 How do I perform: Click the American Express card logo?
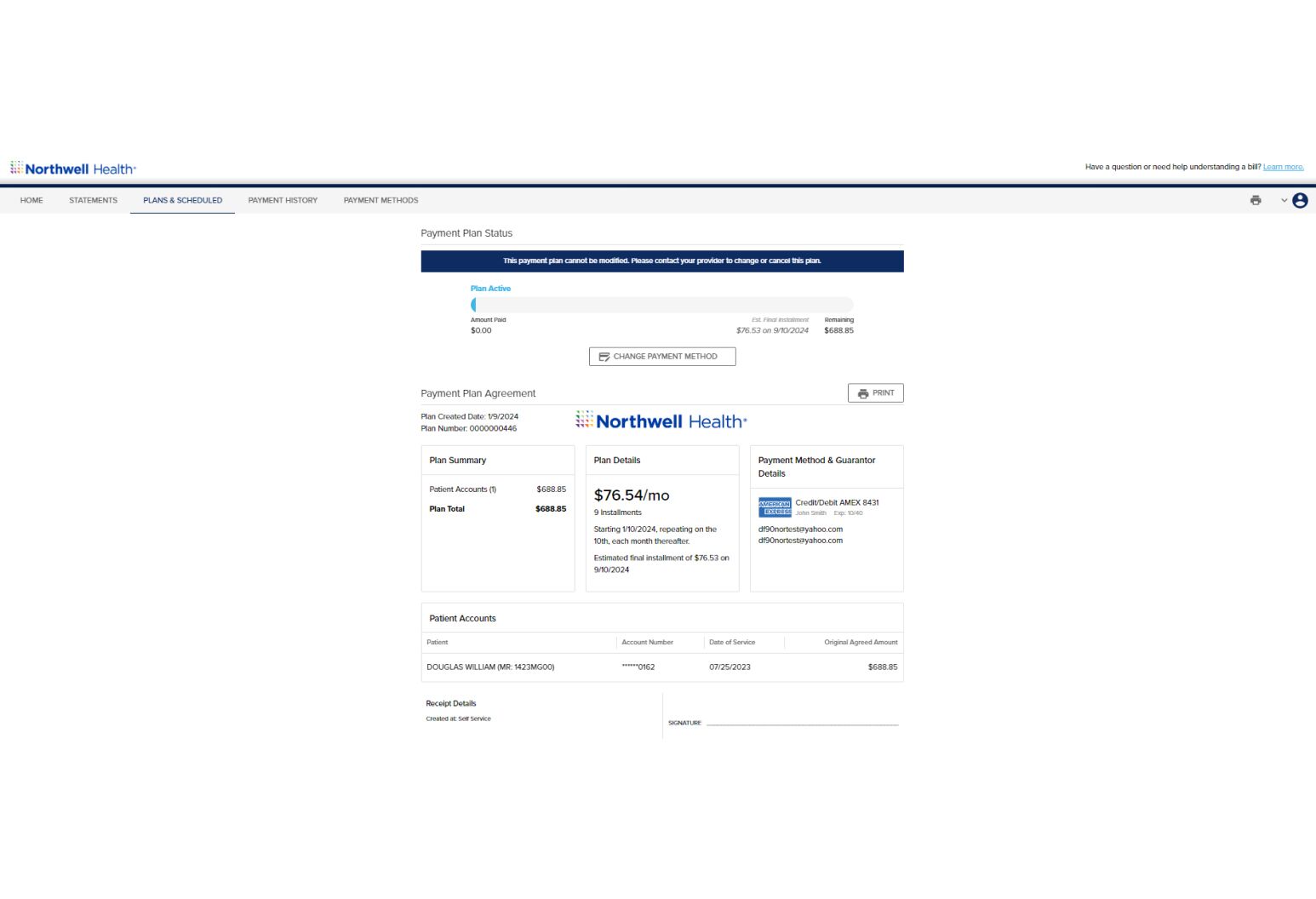774,507
